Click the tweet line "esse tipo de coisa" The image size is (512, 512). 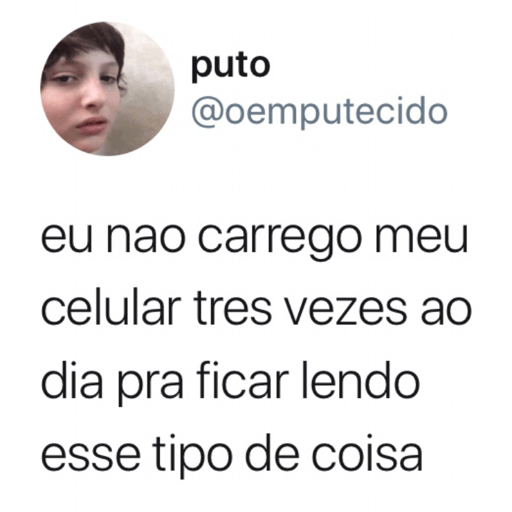[x=232, y=456]
